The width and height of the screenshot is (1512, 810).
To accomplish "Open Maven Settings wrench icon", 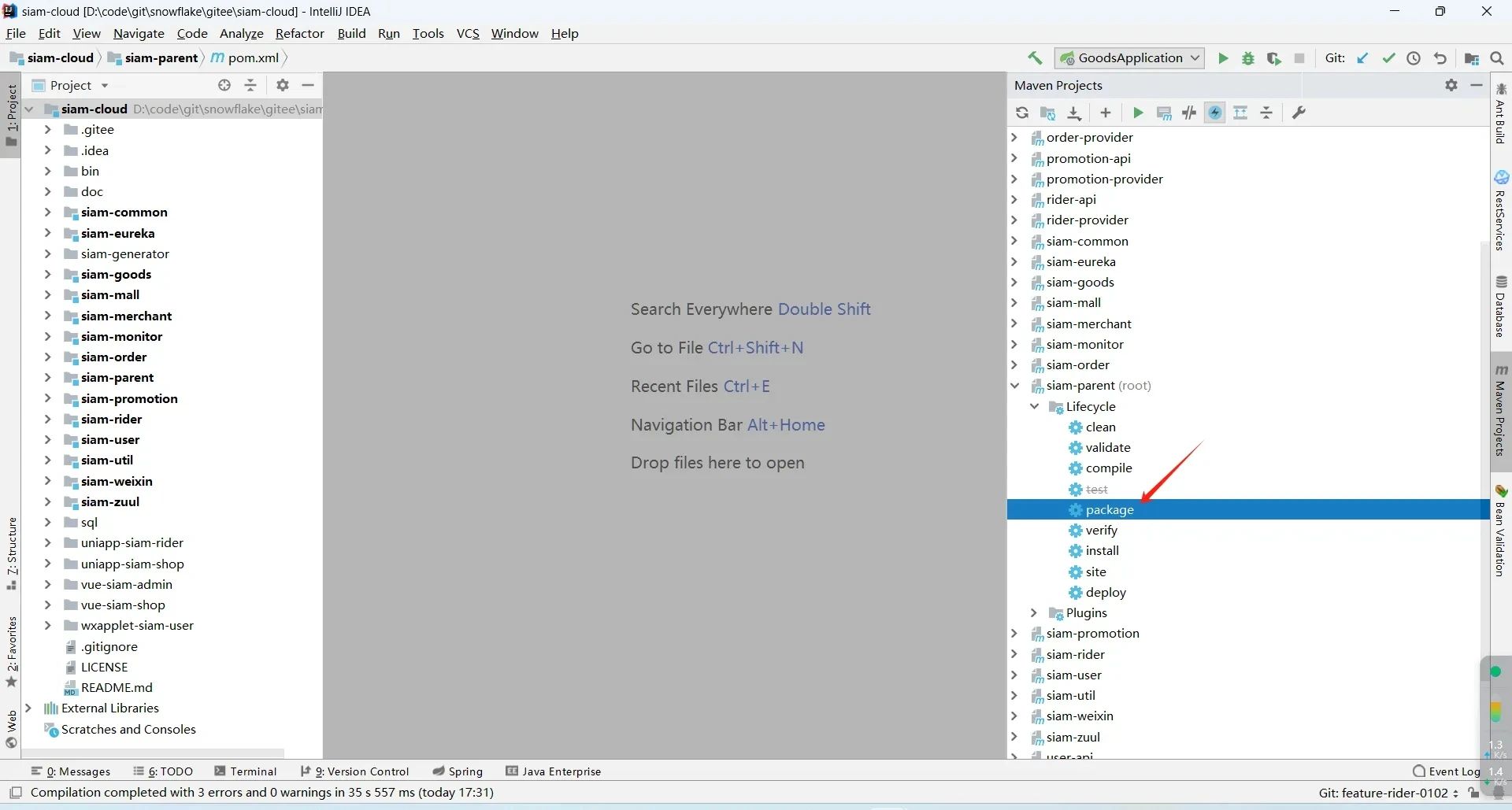I will [1299, 113].
